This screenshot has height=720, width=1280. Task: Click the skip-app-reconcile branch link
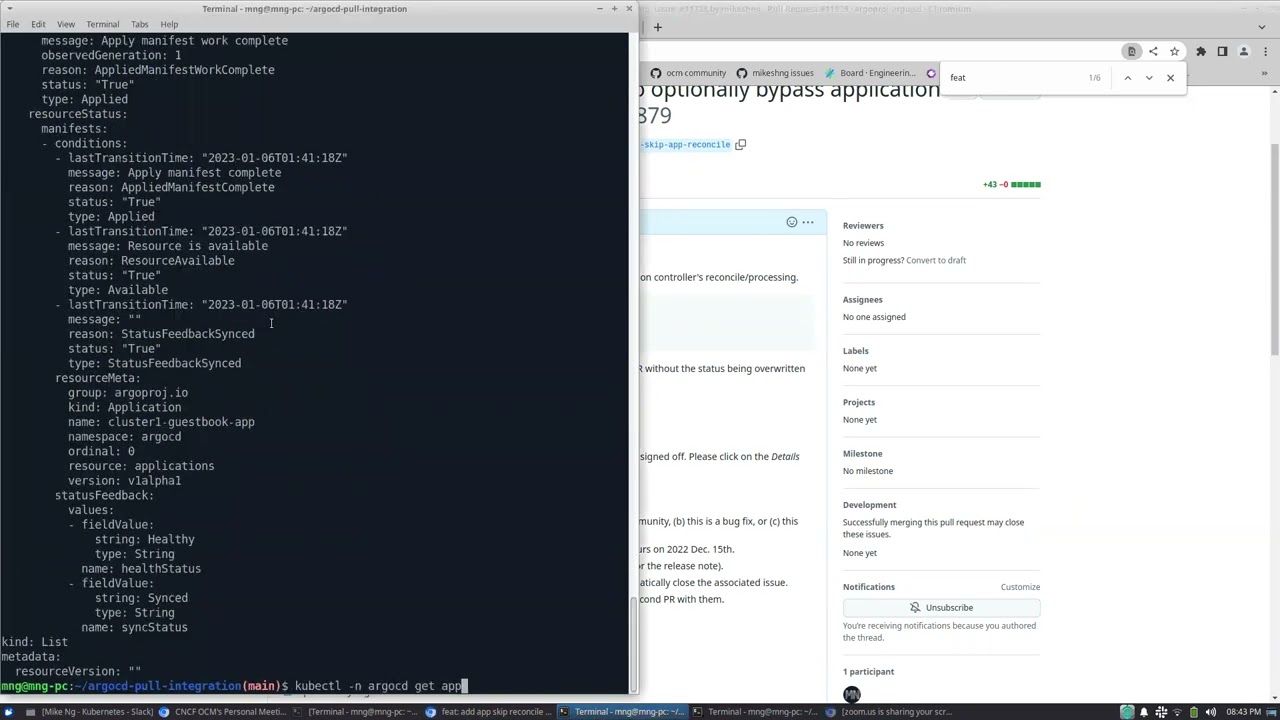686,144
